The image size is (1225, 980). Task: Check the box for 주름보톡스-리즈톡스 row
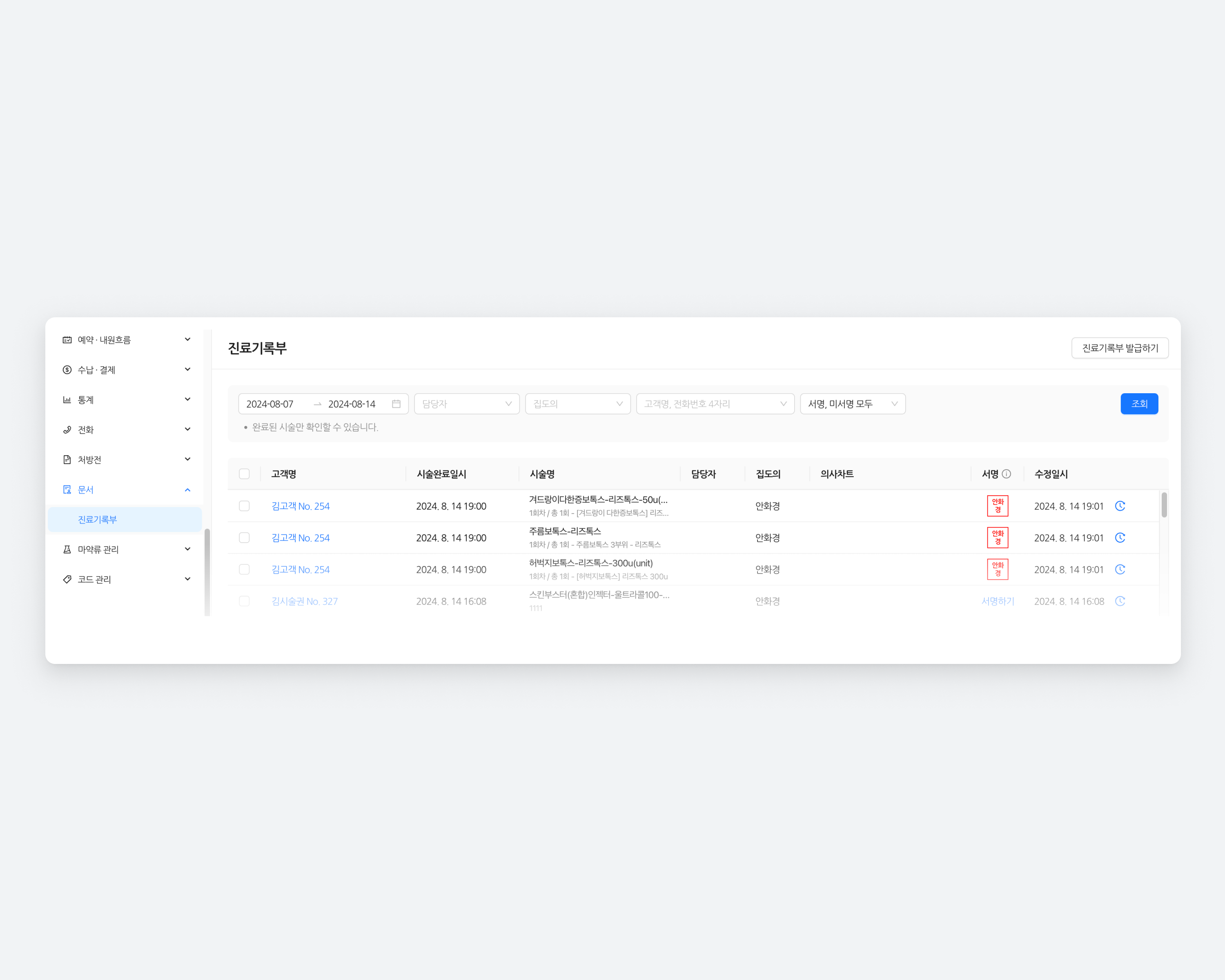tap(244, 537)
